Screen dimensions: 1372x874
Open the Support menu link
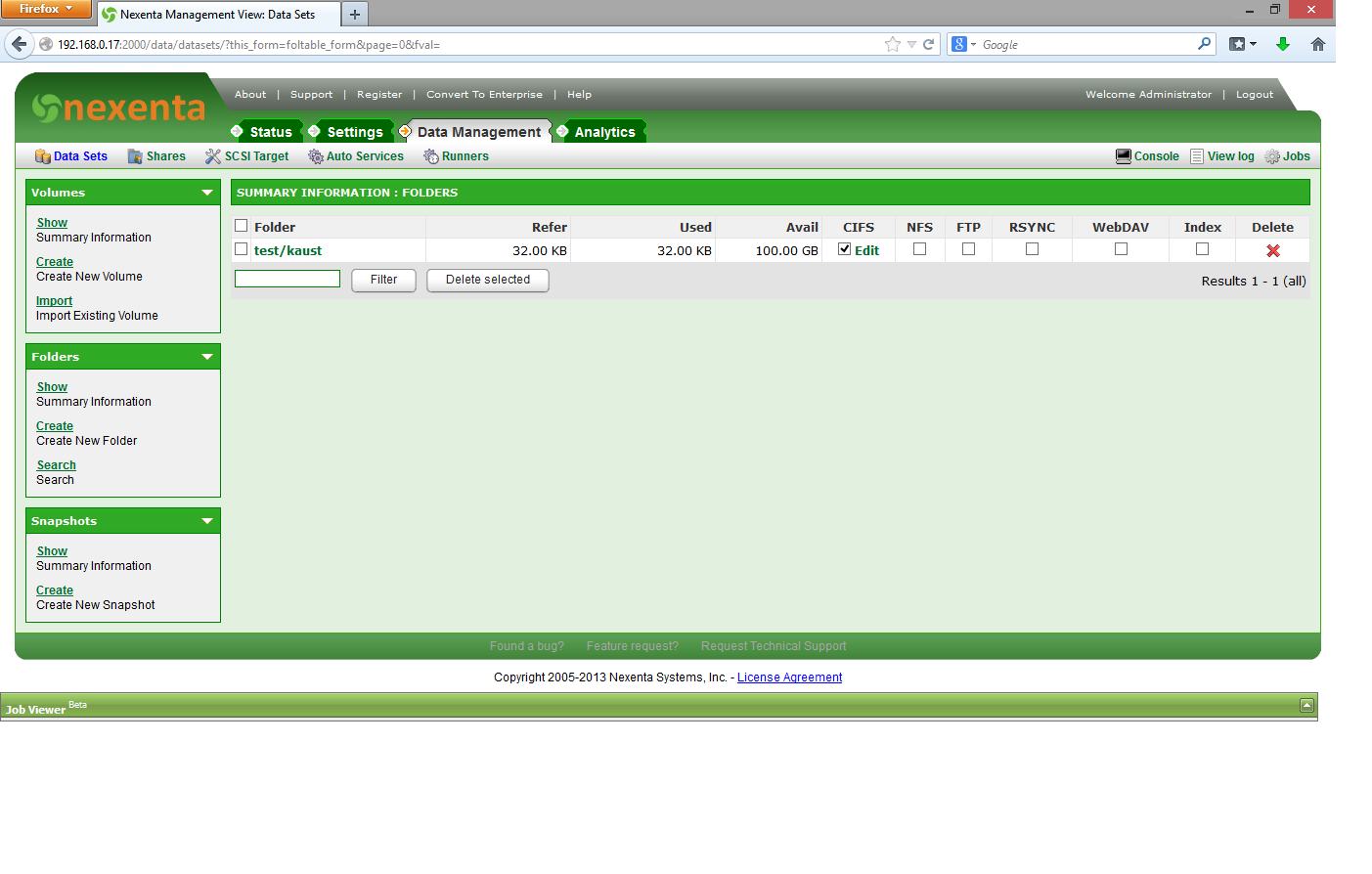(311, 95)
